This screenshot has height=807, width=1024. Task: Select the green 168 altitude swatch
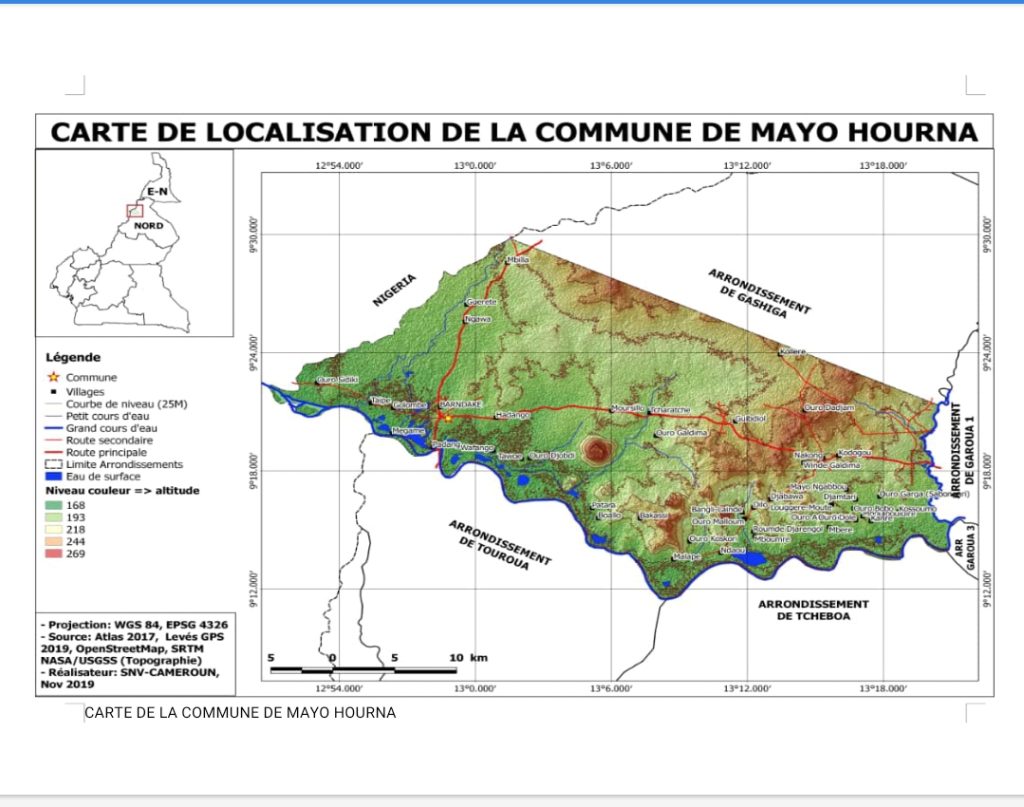point(53,505)
